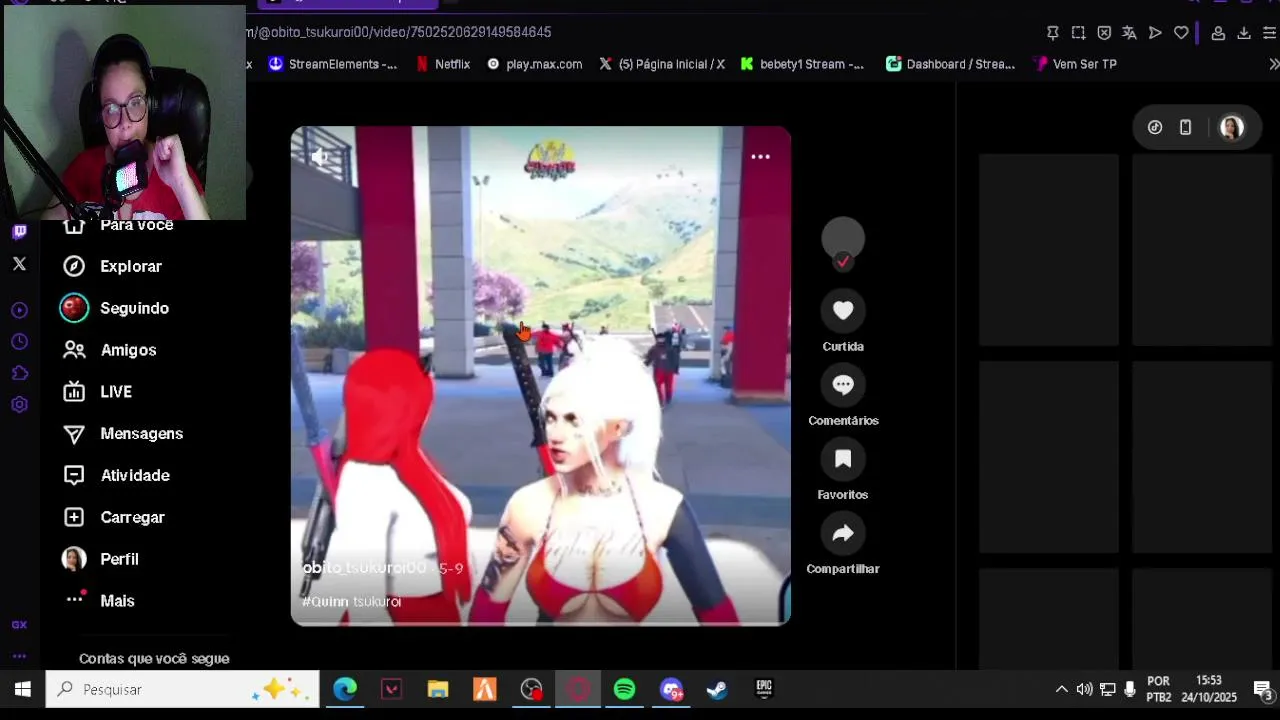This screenshot has width=1280, height=720.
Task: Open obito_tsukuroi00 username on the video
Action: click(364, 568)
